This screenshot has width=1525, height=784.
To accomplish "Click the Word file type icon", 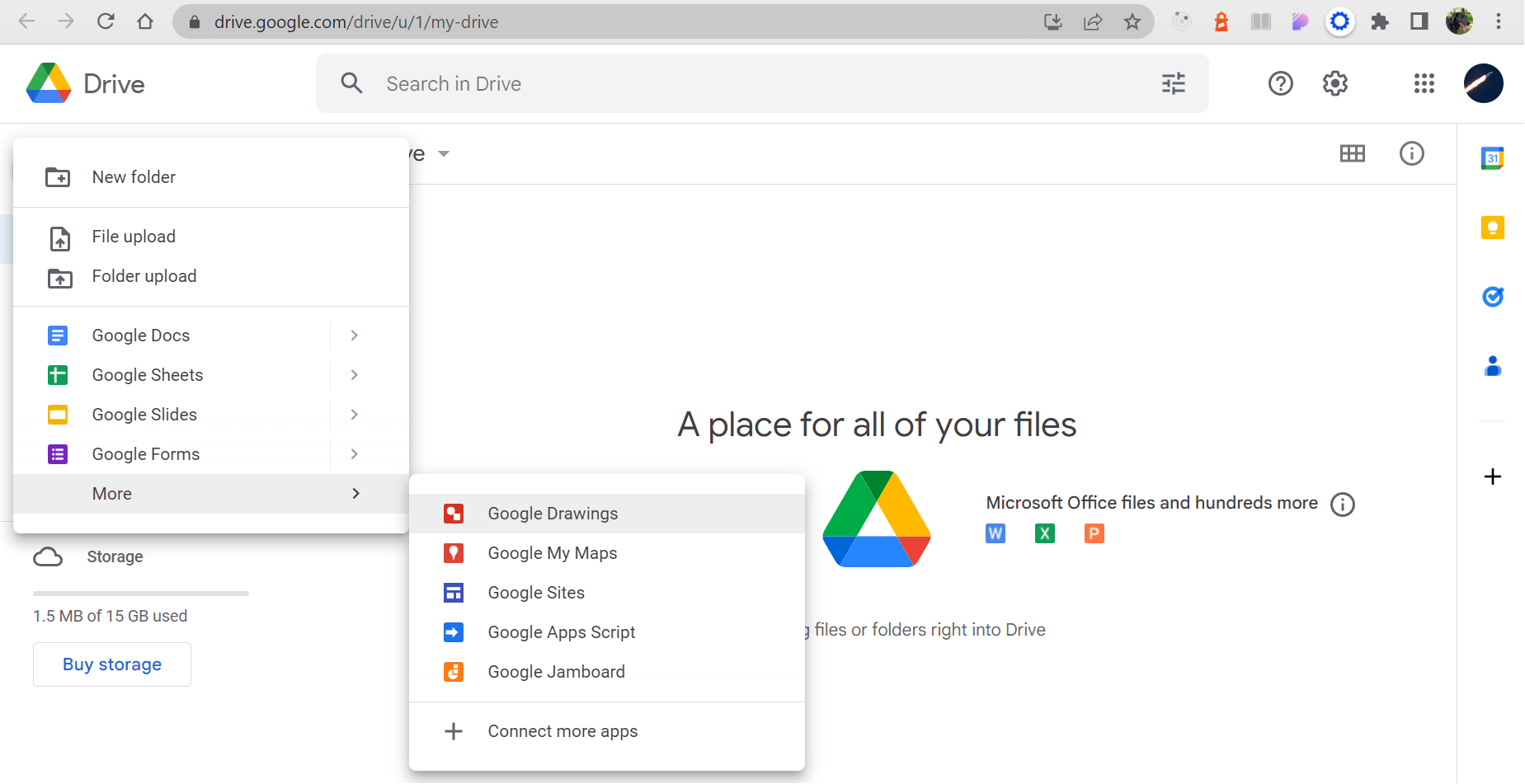I will 995,533.
